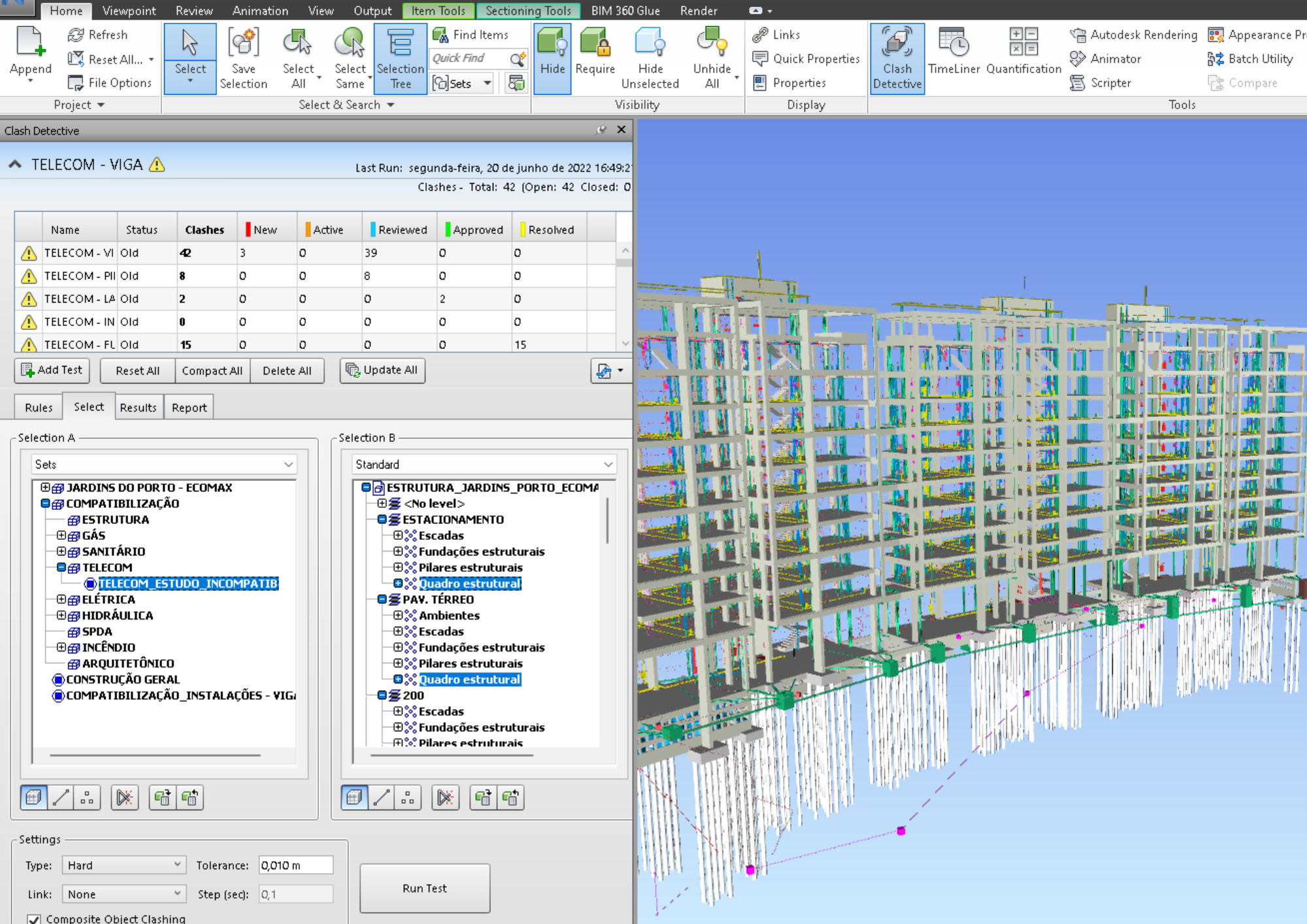
Task: Switch to the Rules tab
Action: pos(39,407)
